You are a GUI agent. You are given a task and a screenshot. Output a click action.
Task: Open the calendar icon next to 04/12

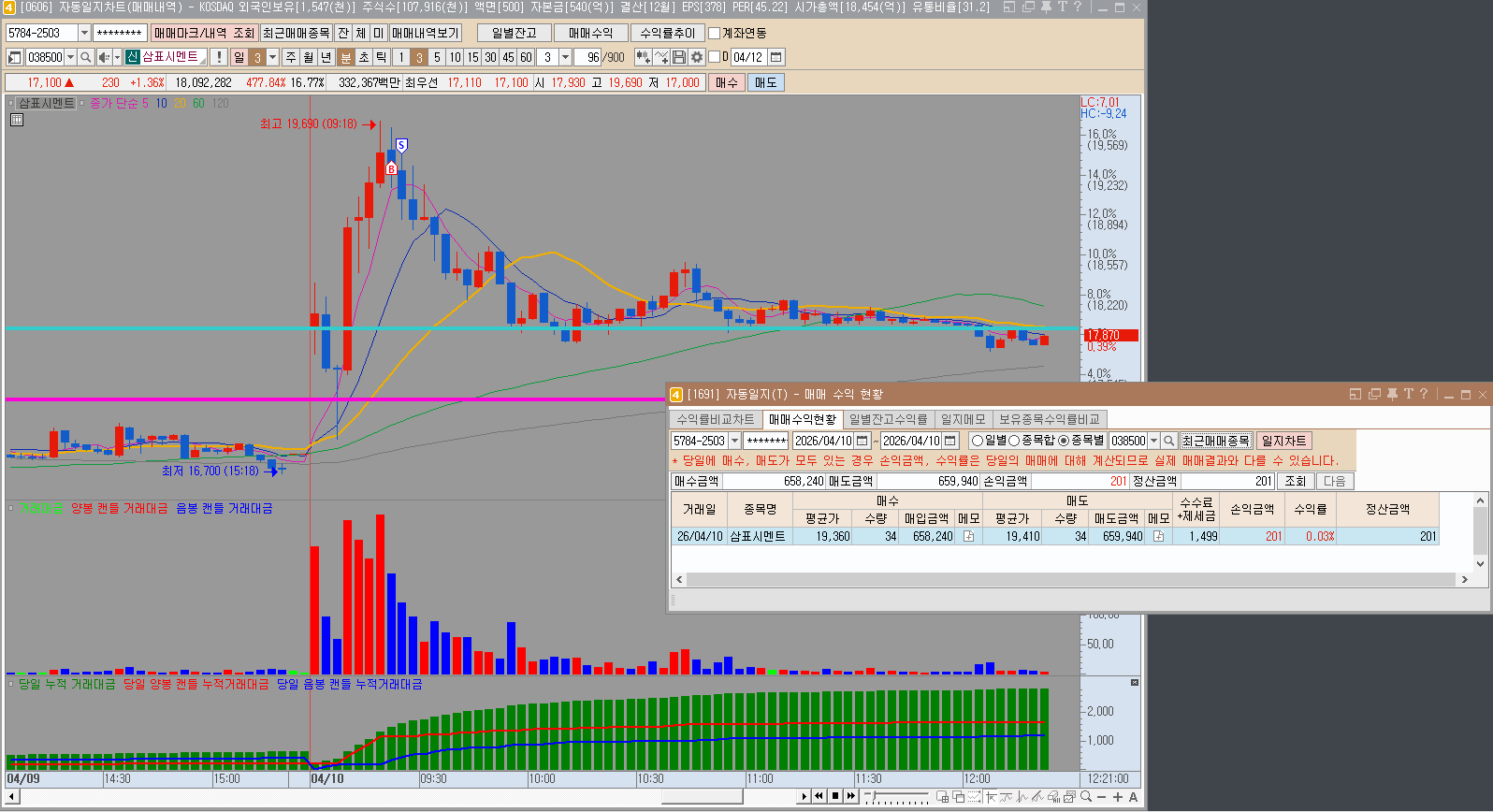click(776, 57)
